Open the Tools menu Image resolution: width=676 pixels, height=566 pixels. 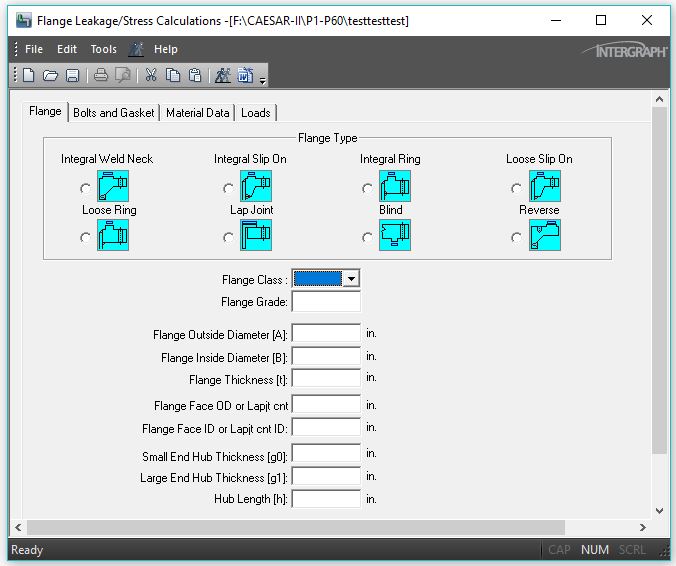pos(103,49)
